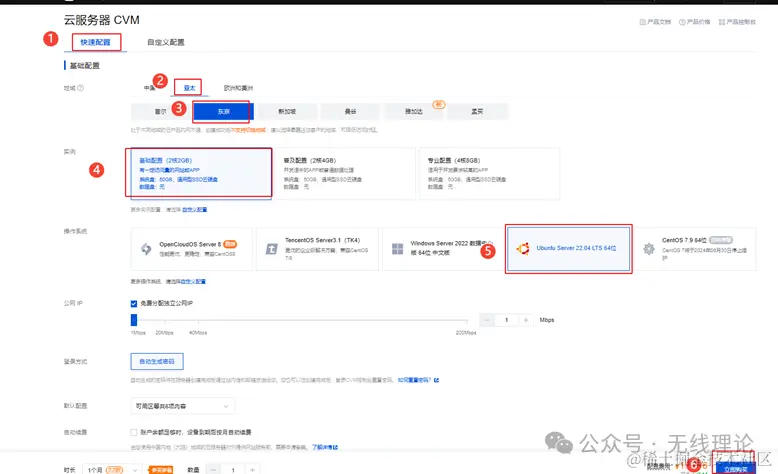Increase bandwidth with the plus stepper

click(525, 320)
